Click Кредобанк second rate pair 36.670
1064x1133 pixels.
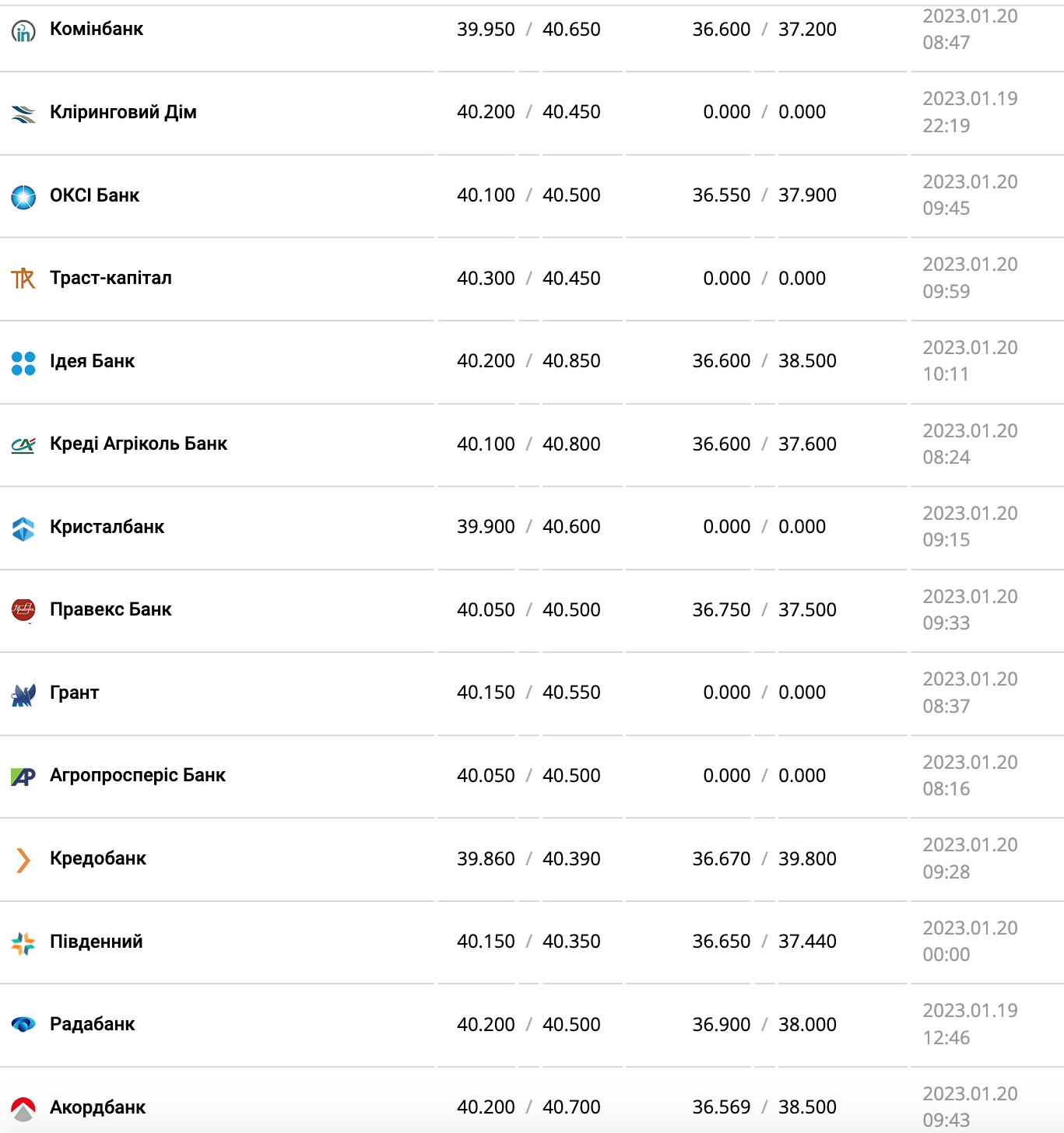tap(721, 859)
